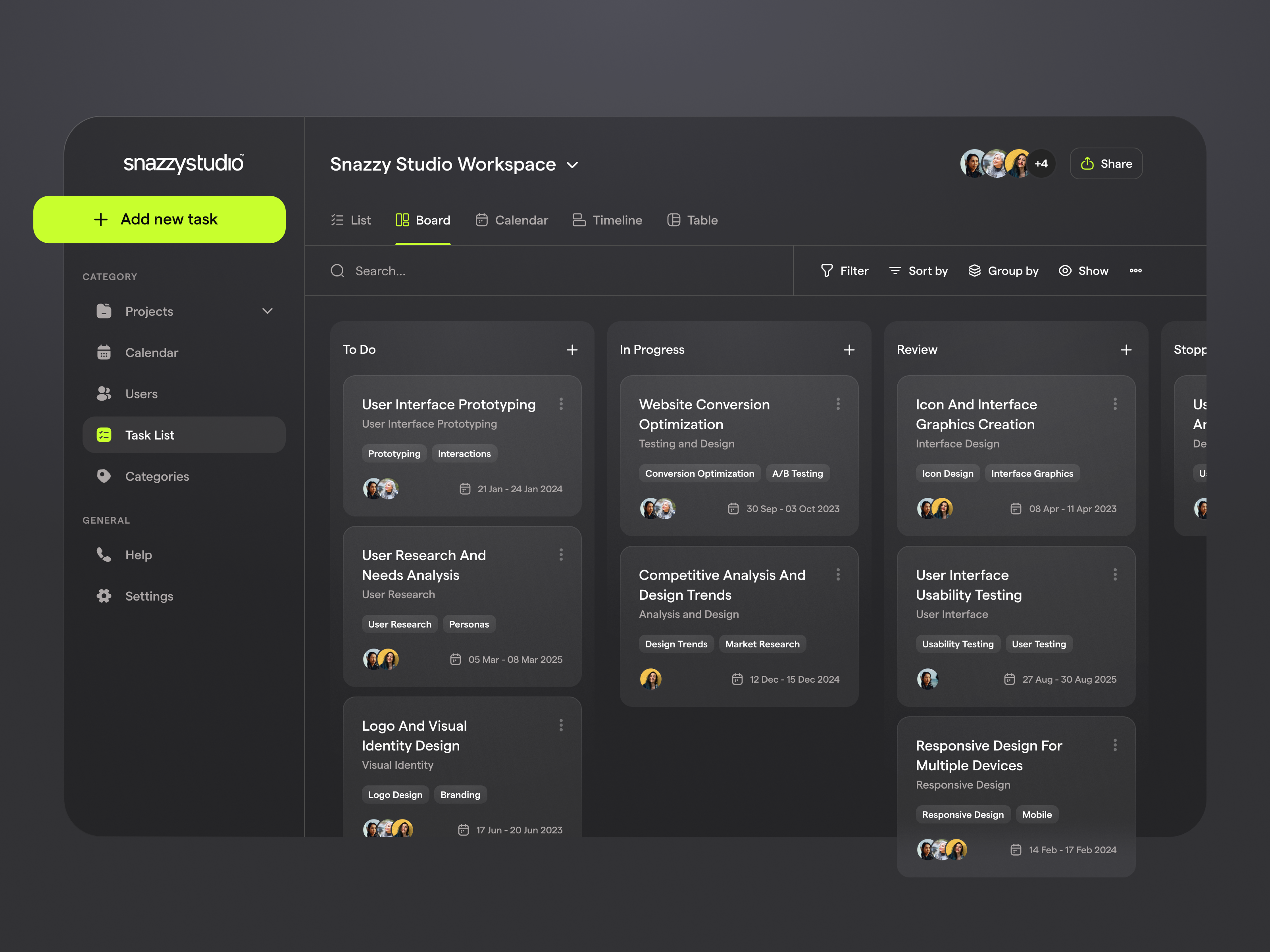
Task: Open Icon And Interface Graphics Creation menu
Action: click(1115, 404)
